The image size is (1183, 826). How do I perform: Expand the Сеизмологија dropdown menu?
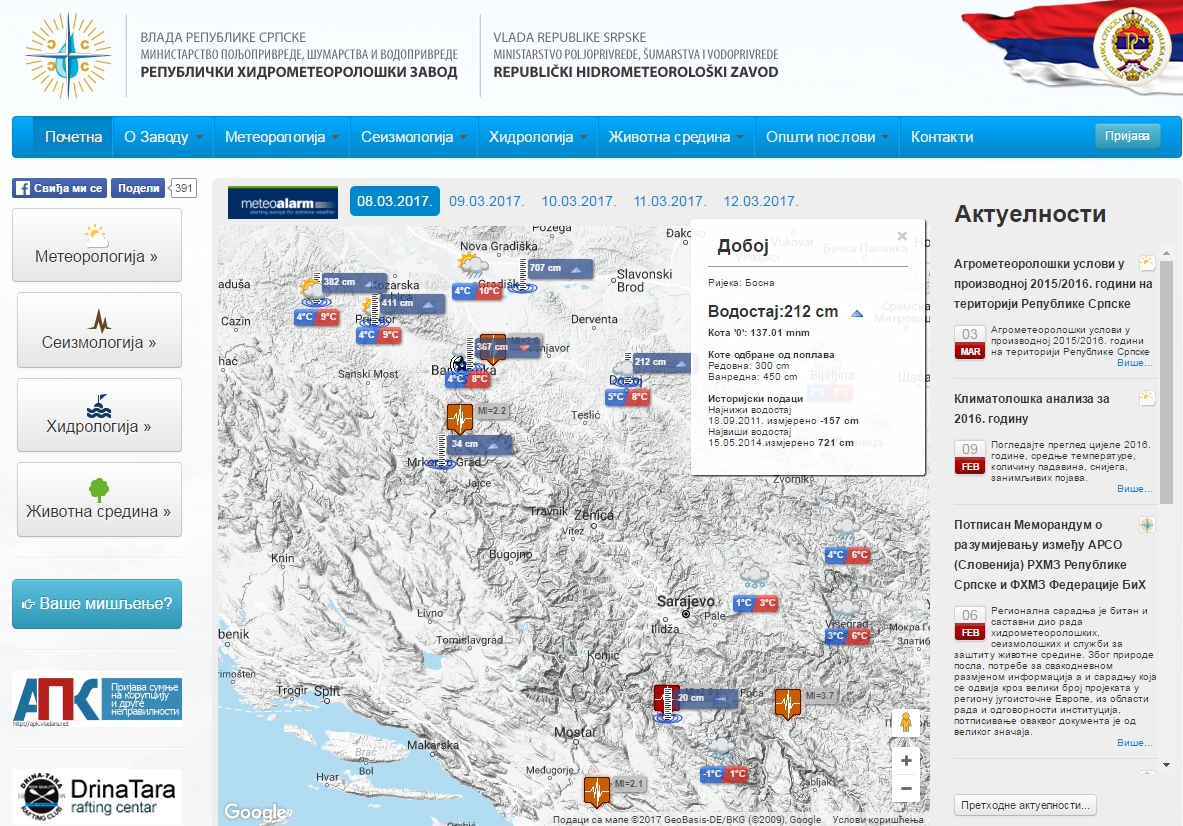tap(414, 137)
